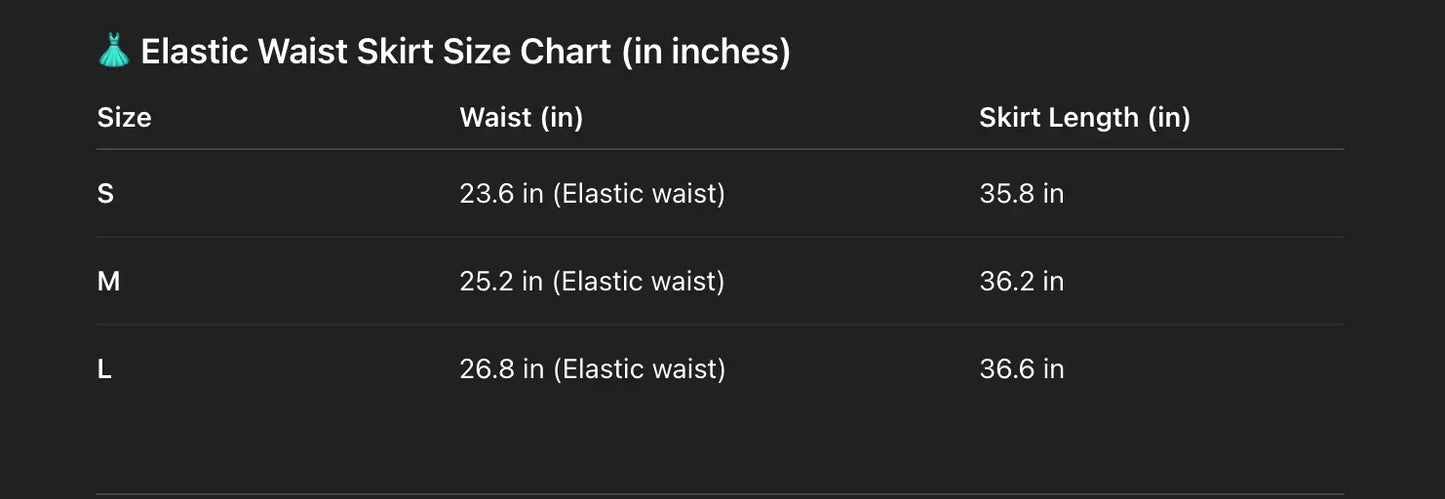Click the "(in inches)" text in the title
Screen dimensions: 1445x499
pos(706,52)
